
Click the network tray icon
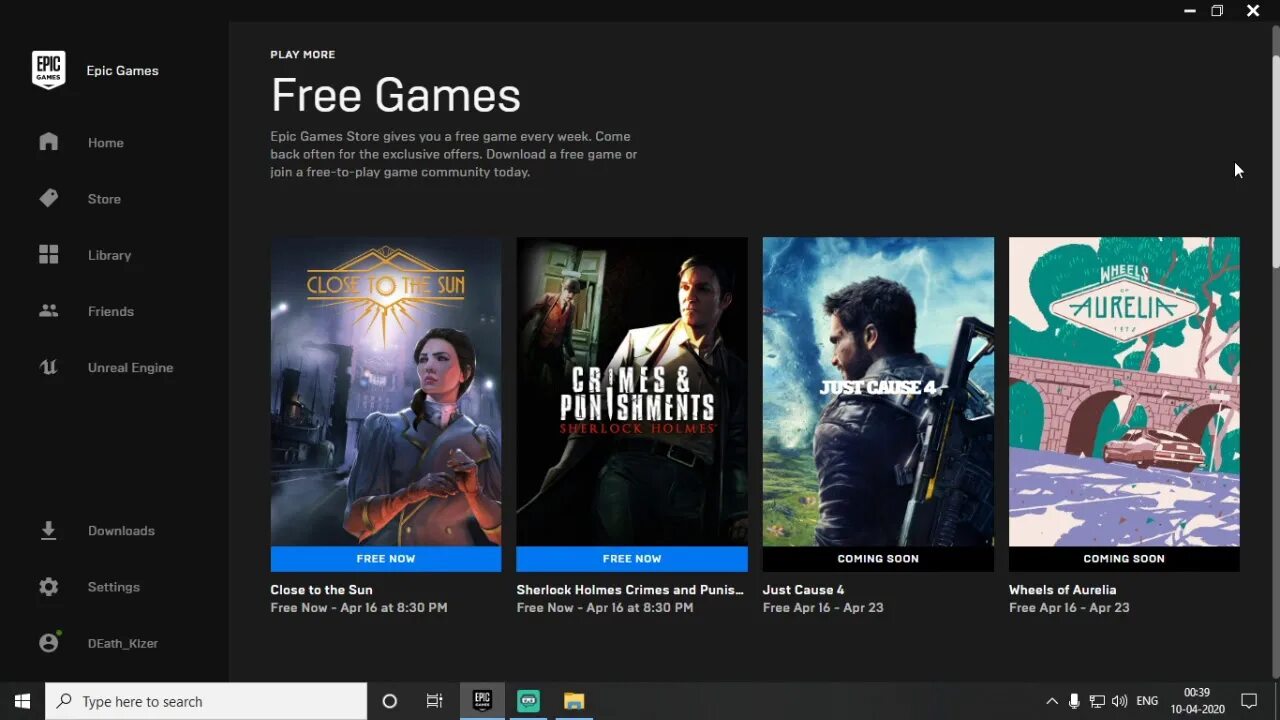click(1097, 701)
